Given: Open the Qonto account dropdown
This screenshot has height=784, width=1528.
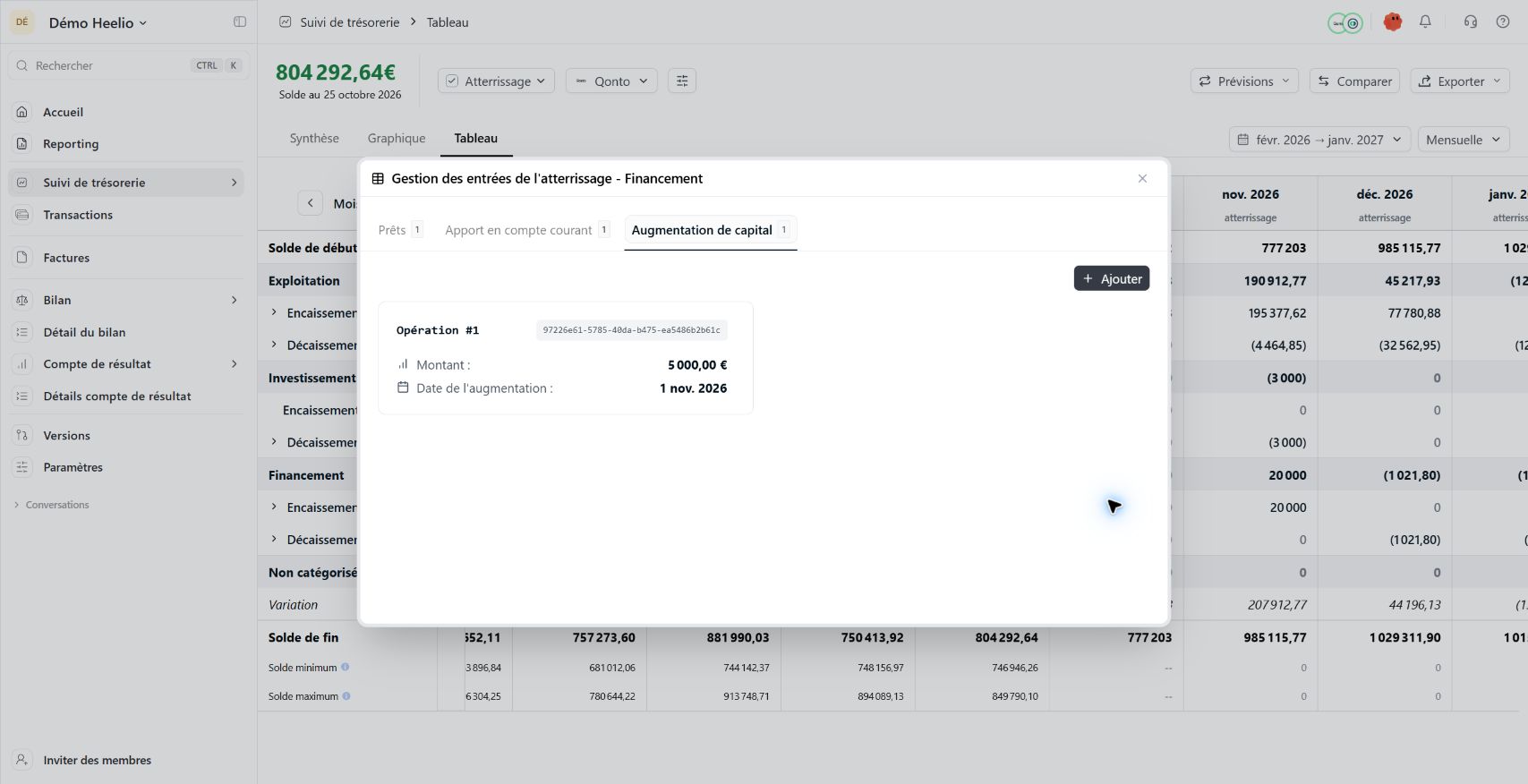Looking at the screenshot, I should click(612, 81).
